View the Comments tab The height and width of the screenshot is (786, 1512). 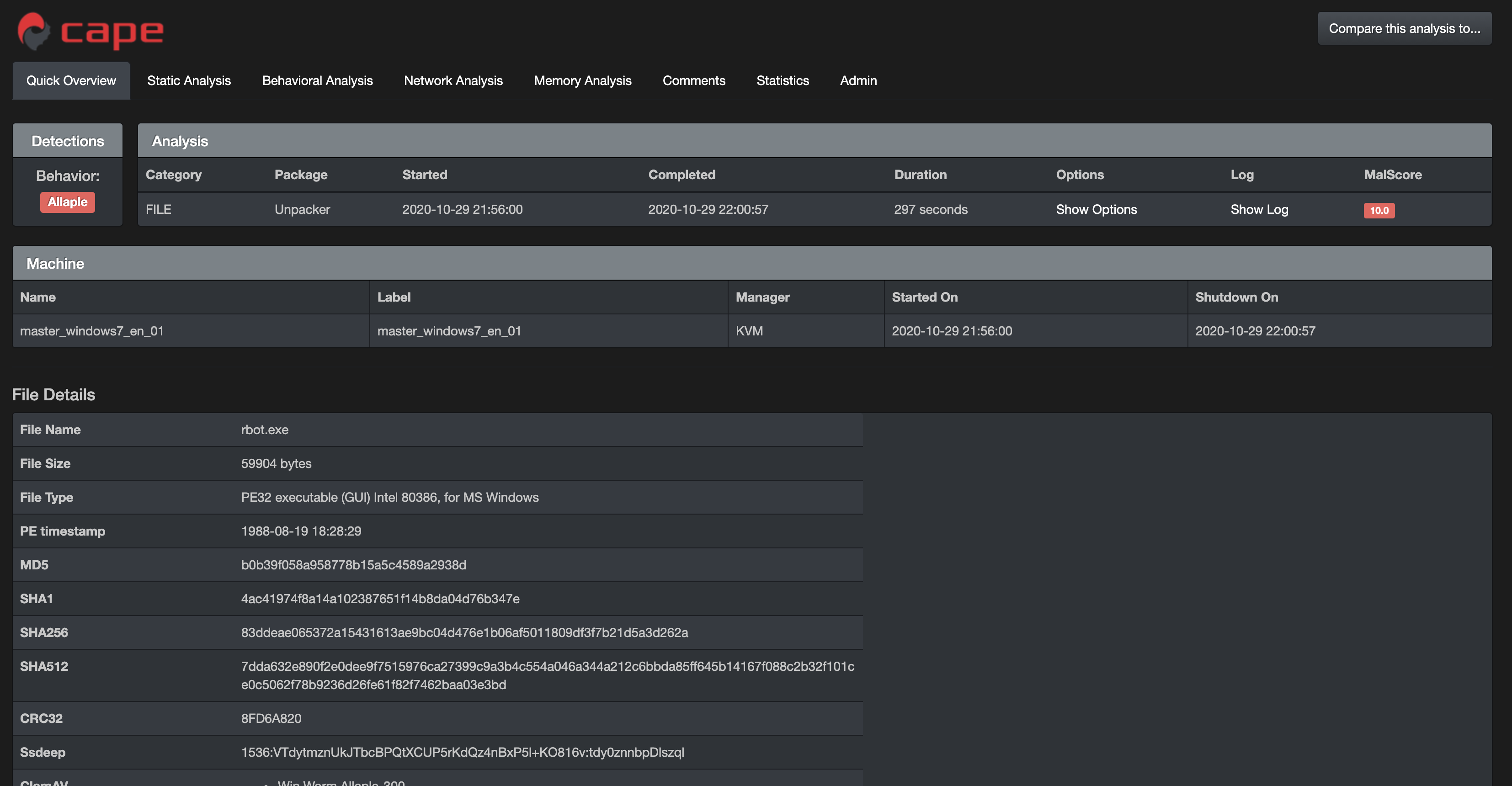pos(694,80)
